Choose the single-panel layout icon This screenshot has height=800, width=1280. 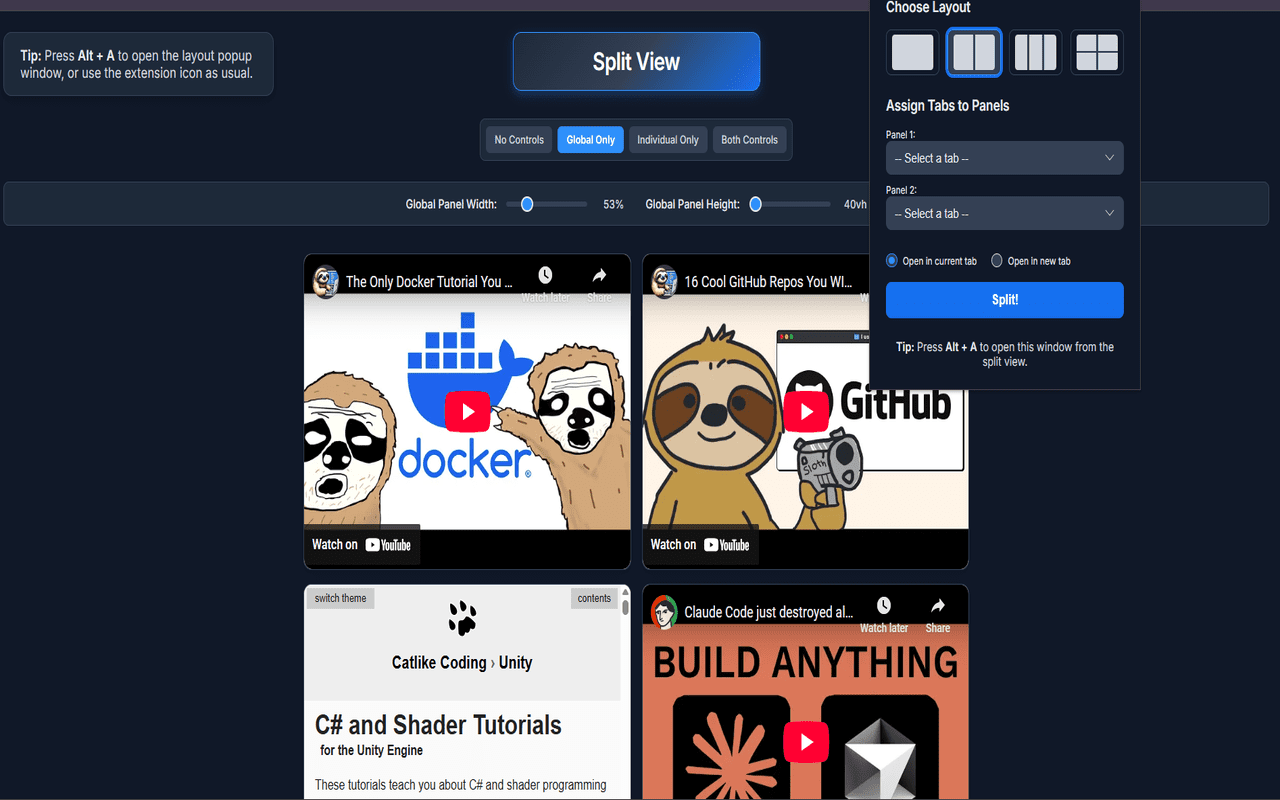pyautogui.click(x=912, y=52)
